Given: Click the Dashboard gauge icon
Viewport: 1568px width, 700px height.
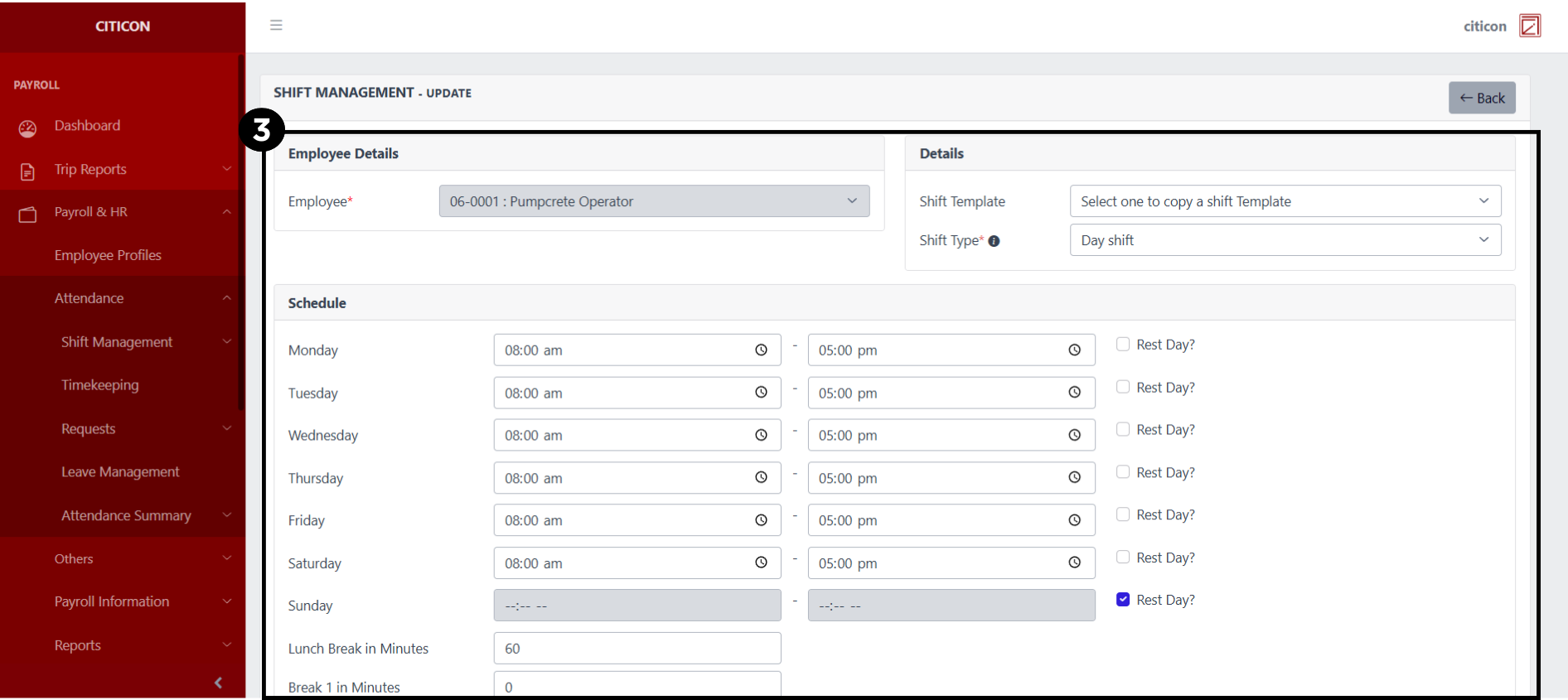Looking at the screenshot, I should pos(27,128).
